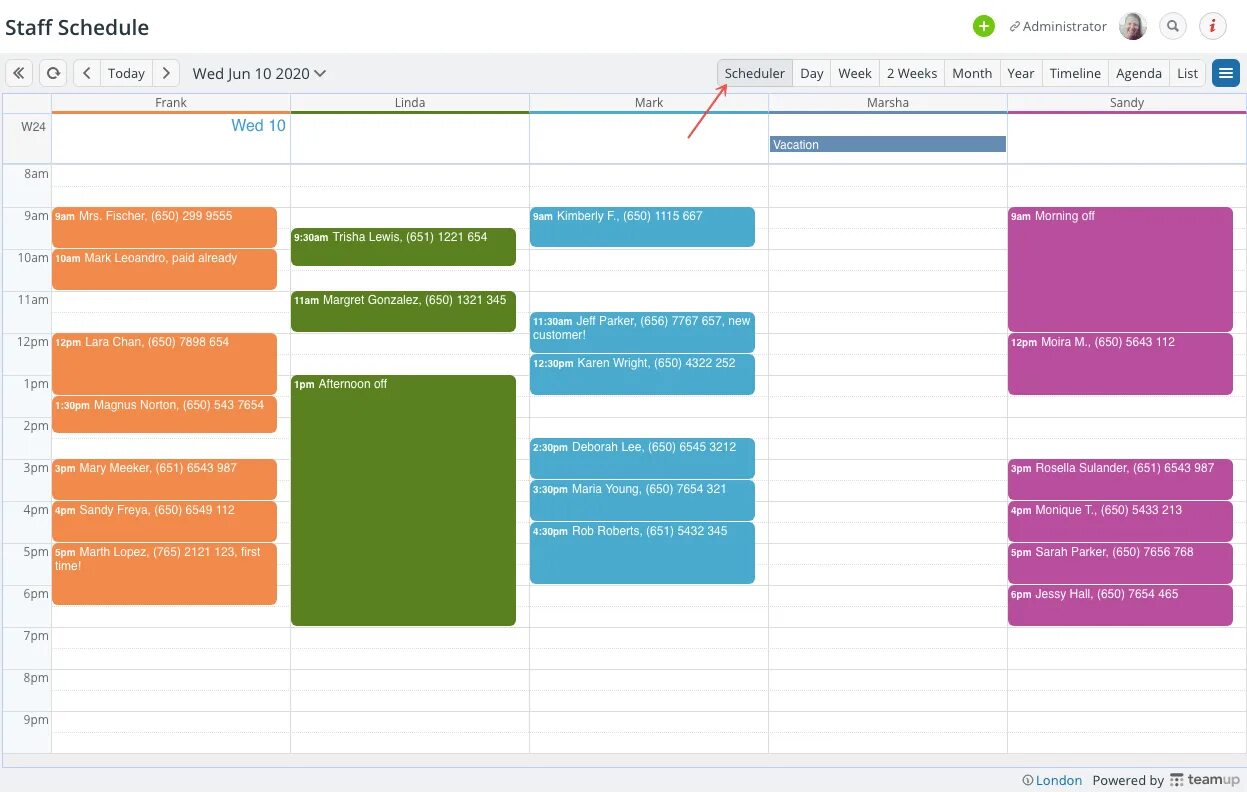Image resolution: width=1247 pixels, height=792 pixels.
Task: Select the Mark column header
Action: pos(649,103)
